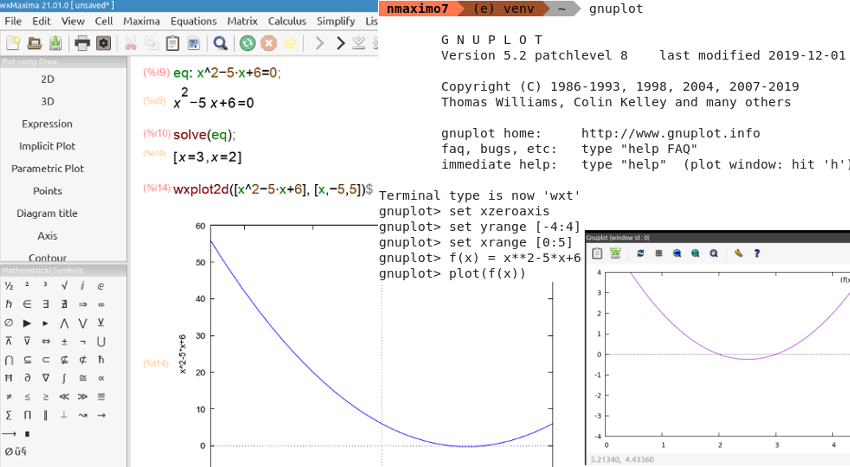This screenshot has height=467, width=850.
Task: Click the Points button
Action: click(x=48, y=191)
